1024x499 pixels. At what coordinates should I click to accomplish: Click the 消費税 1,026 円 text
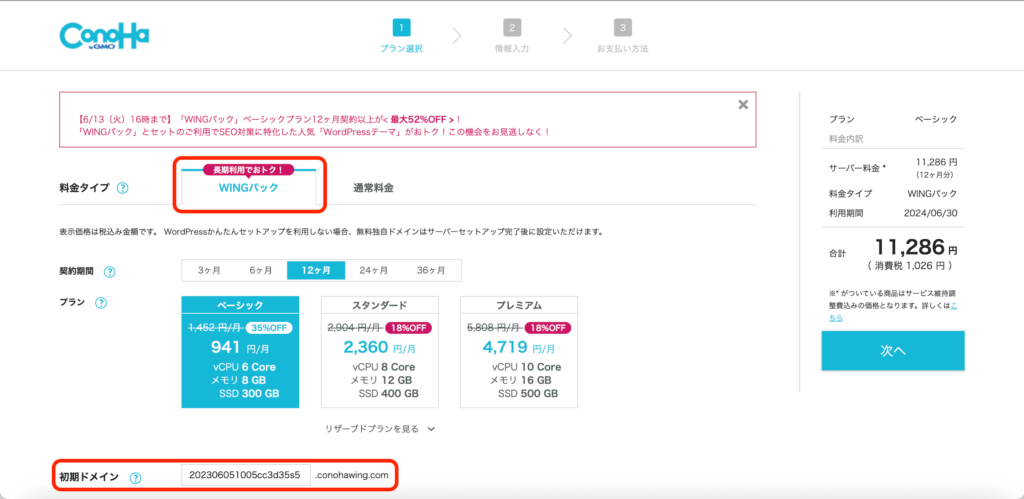tap(910, 266)
